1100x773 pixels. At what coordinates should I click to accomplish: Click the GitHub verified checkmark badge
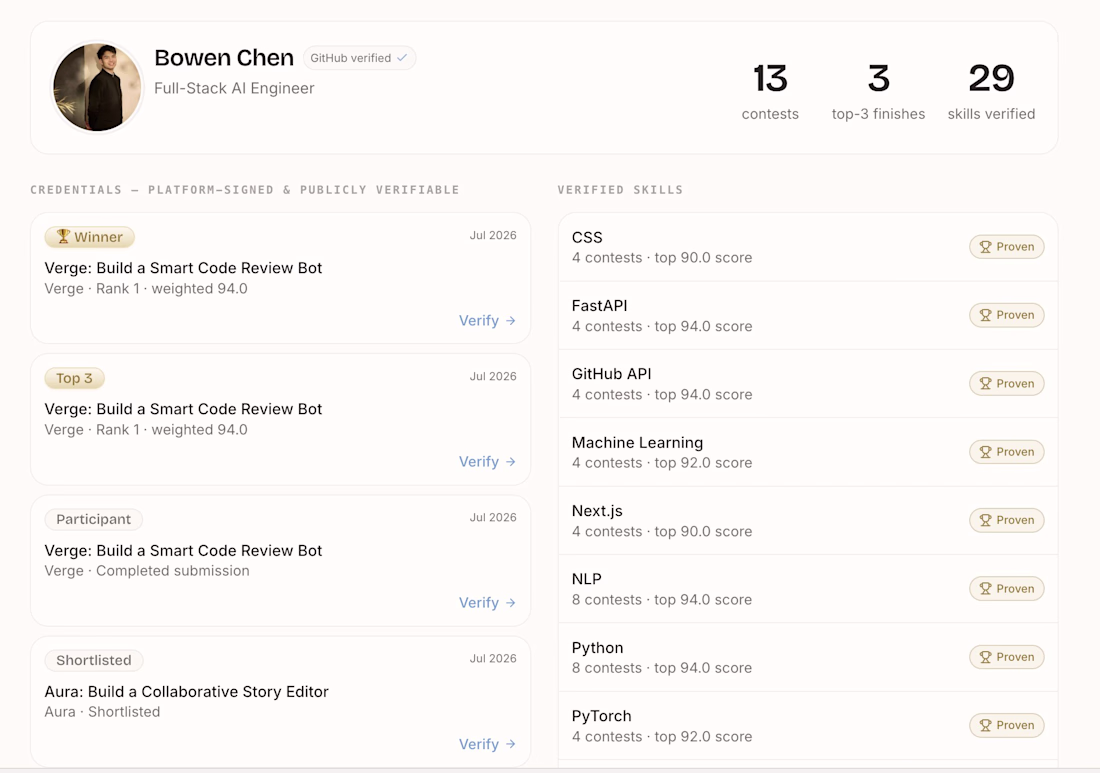359,58
